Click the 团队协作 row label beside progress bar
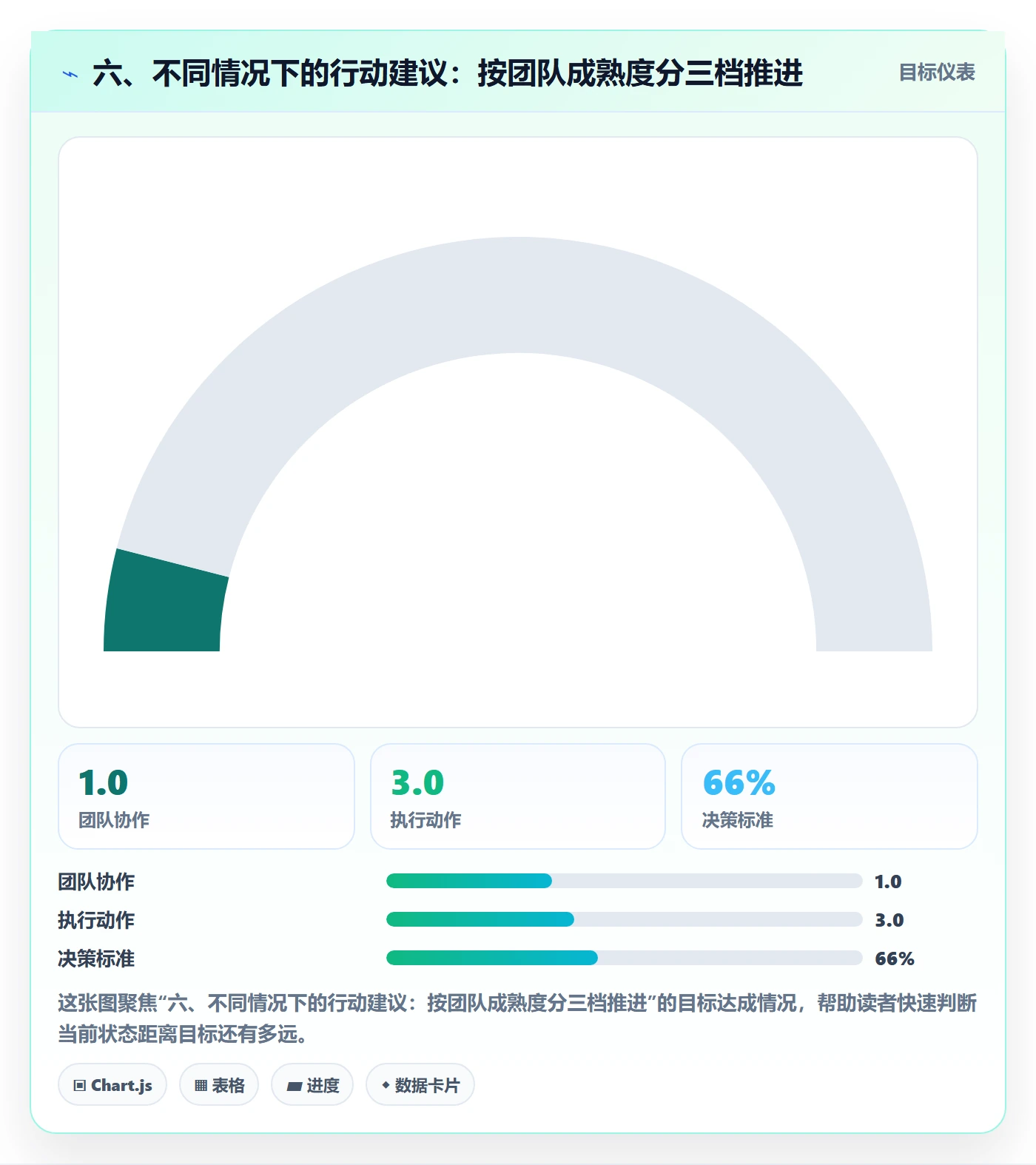Viewport: 1036px width, 1165px height. 96,882
